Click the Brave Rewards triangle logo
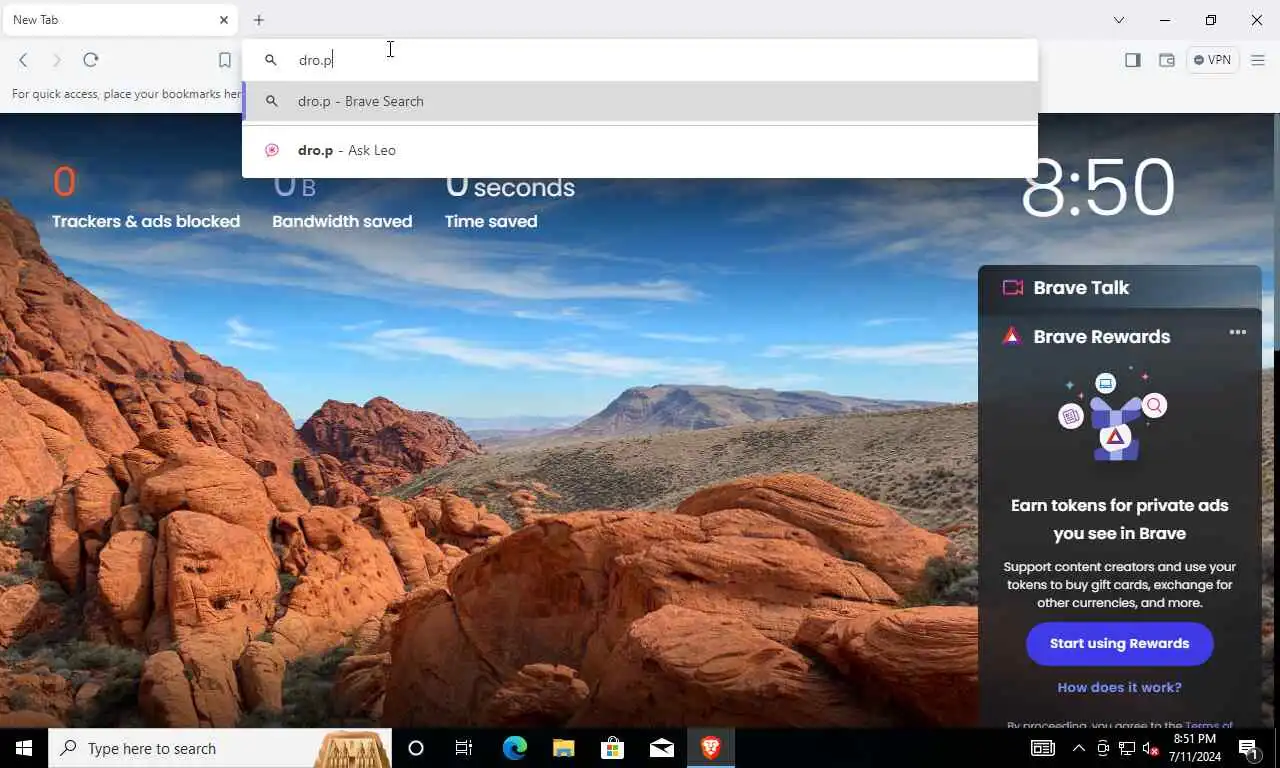The width and height of the screenshot is (1280, 768). tap(1012, 336)
